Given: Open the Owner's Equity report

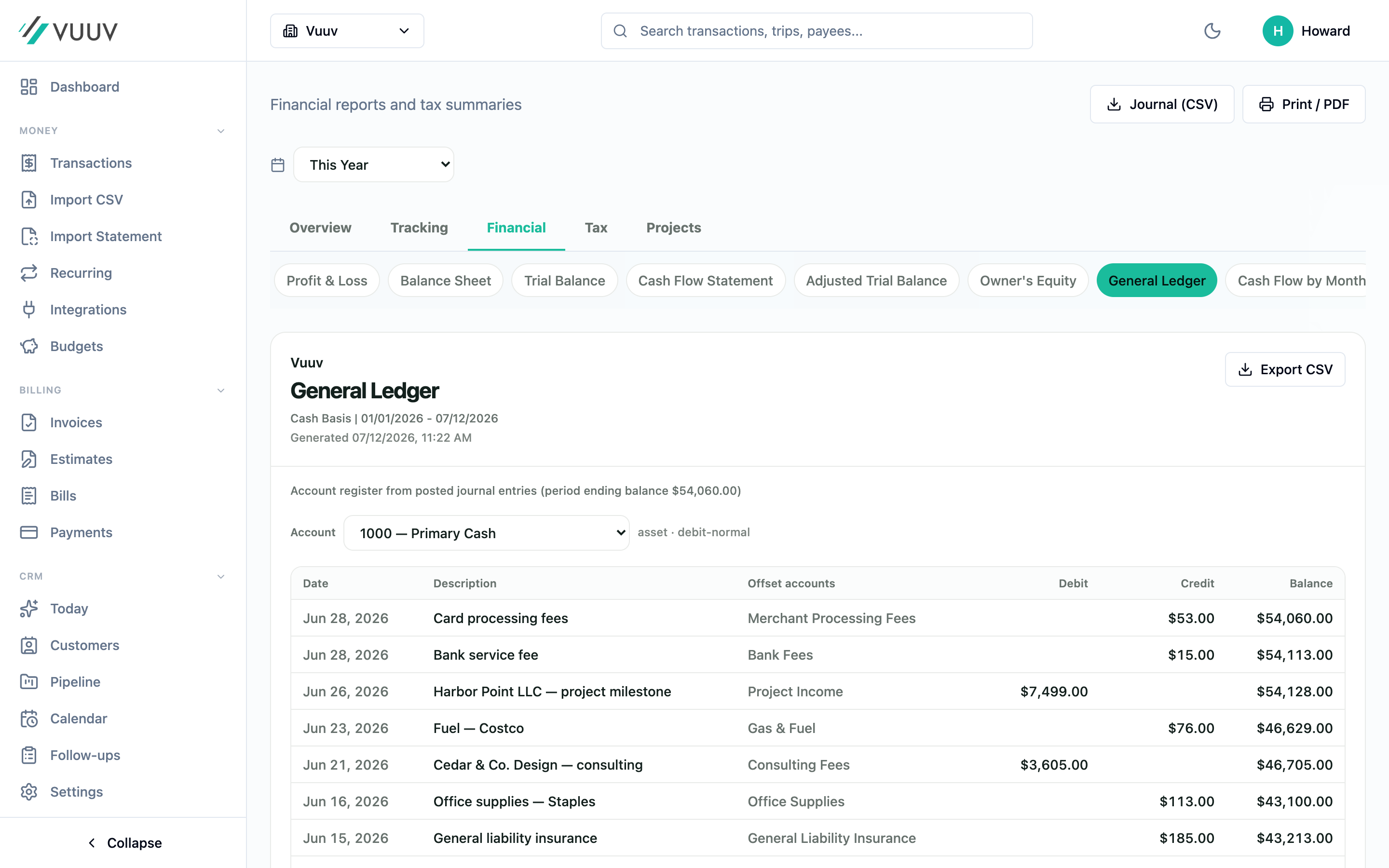Looking at the screenshot, I should click(x=1027, y=280).
